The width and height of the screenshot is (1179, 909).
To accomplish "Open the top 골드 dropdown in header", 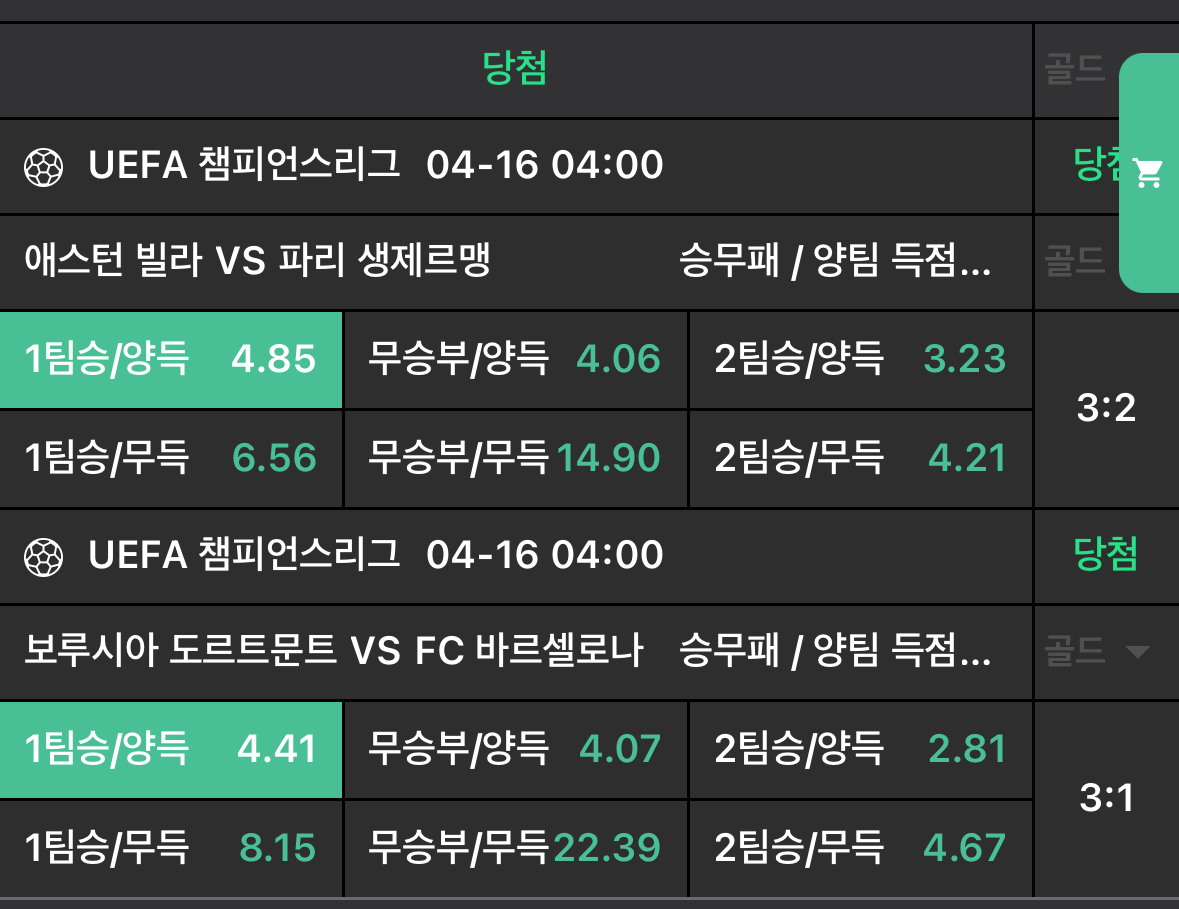I will click(x=1075, y=70).
